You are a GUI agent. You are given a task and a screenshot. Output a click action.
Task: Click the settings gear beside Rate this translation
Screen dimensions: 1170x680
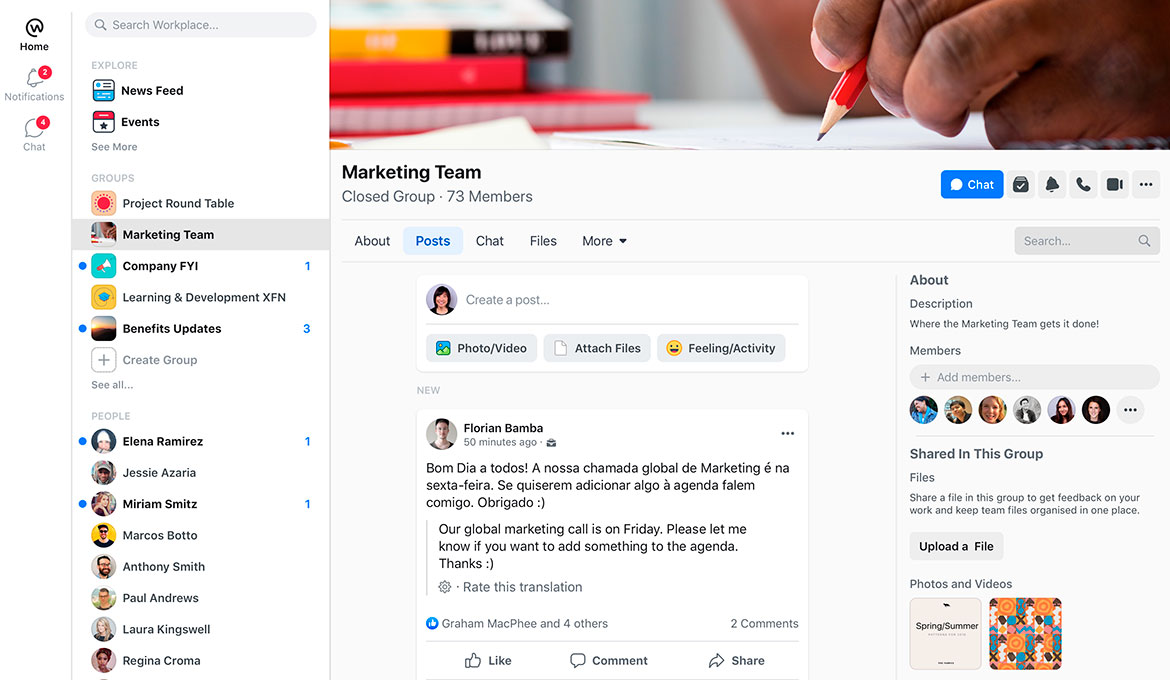click(445, 587)
